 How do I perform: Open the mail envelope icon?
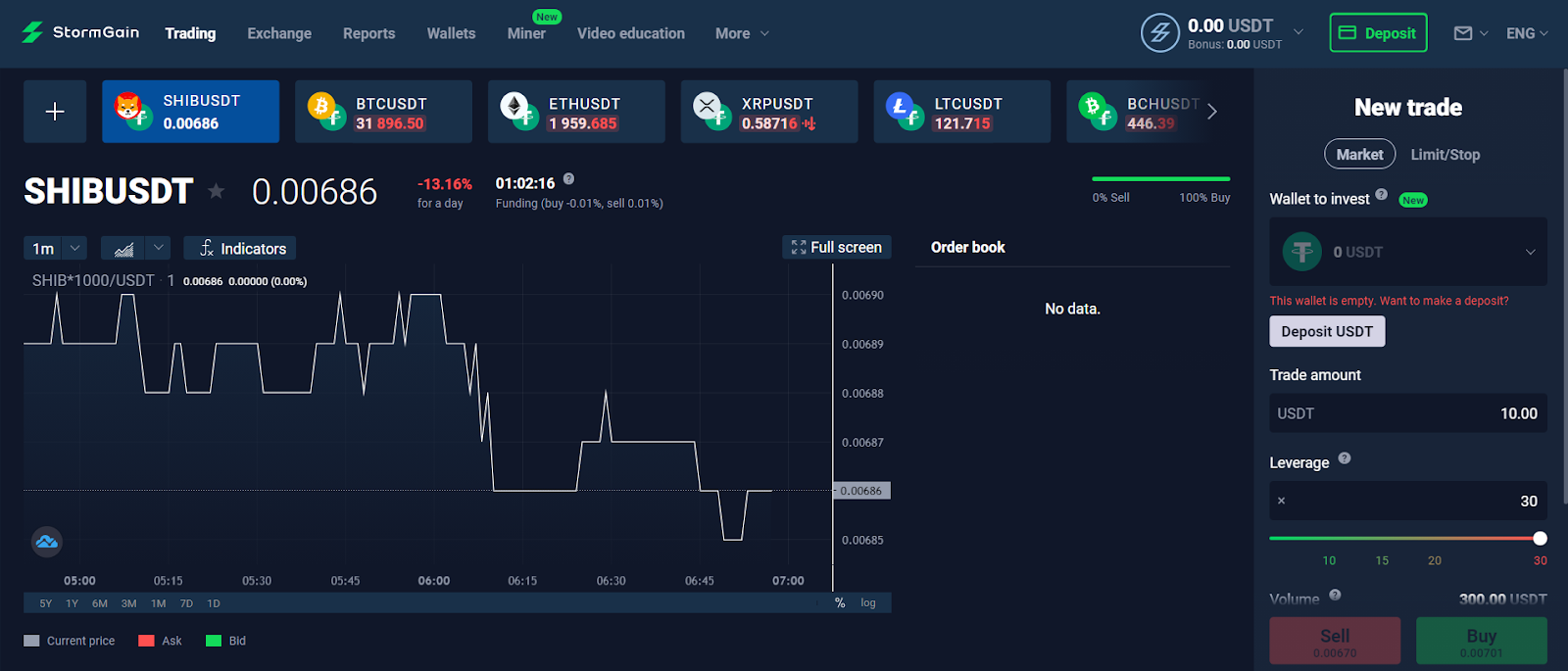1463,33
